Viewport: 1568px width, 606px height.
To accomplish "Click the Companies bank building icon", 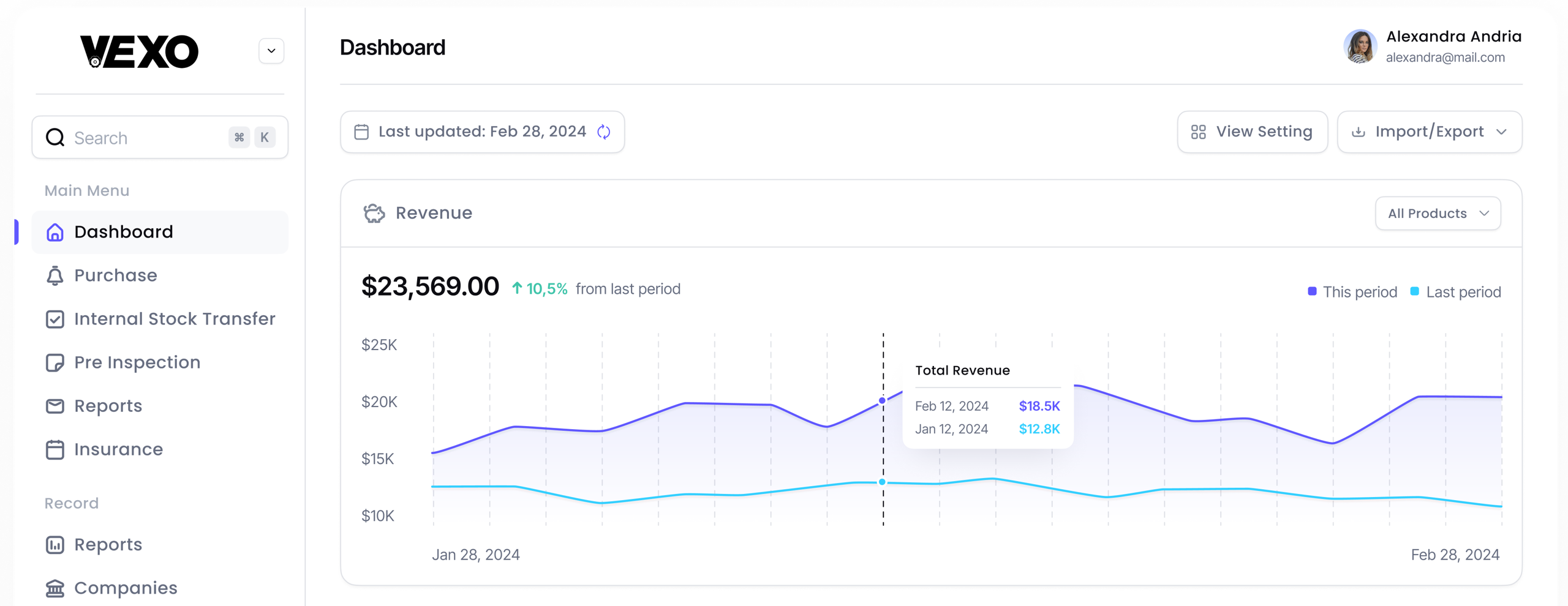I will coord(55,588).
